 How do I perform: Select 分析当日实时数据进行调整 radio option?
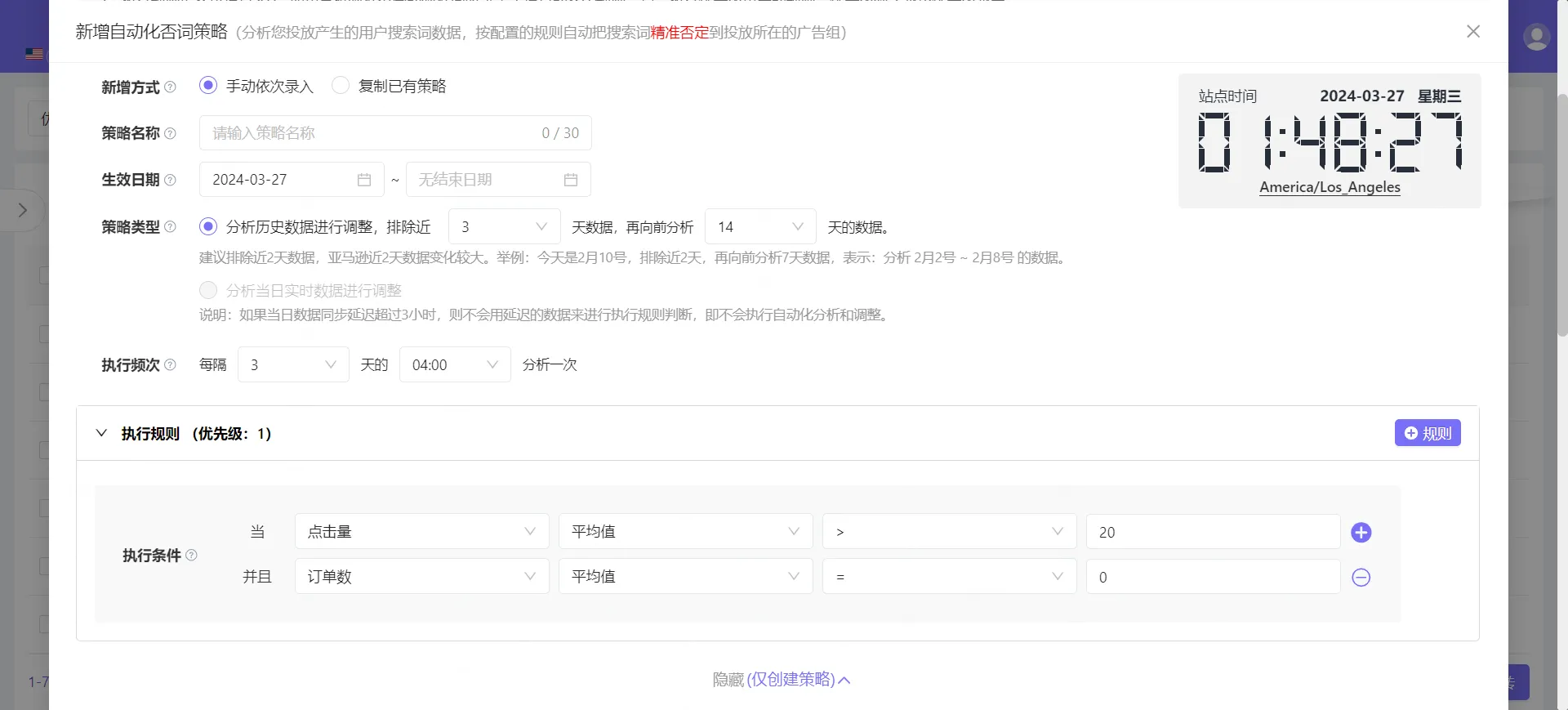[301, 290]
